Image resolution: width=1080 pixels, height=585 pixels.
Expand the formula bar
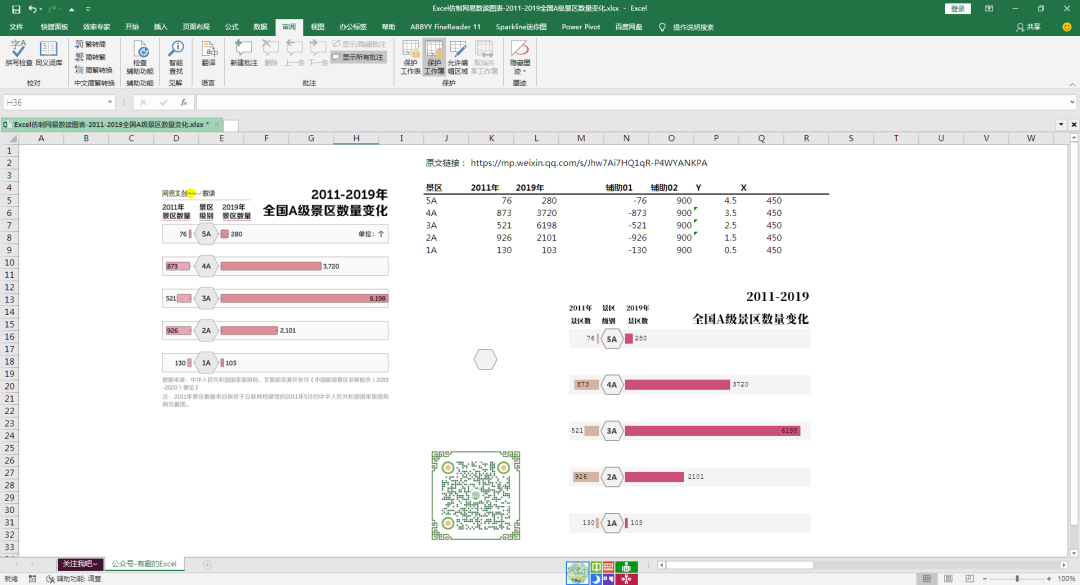click(x=1072, y=102)
